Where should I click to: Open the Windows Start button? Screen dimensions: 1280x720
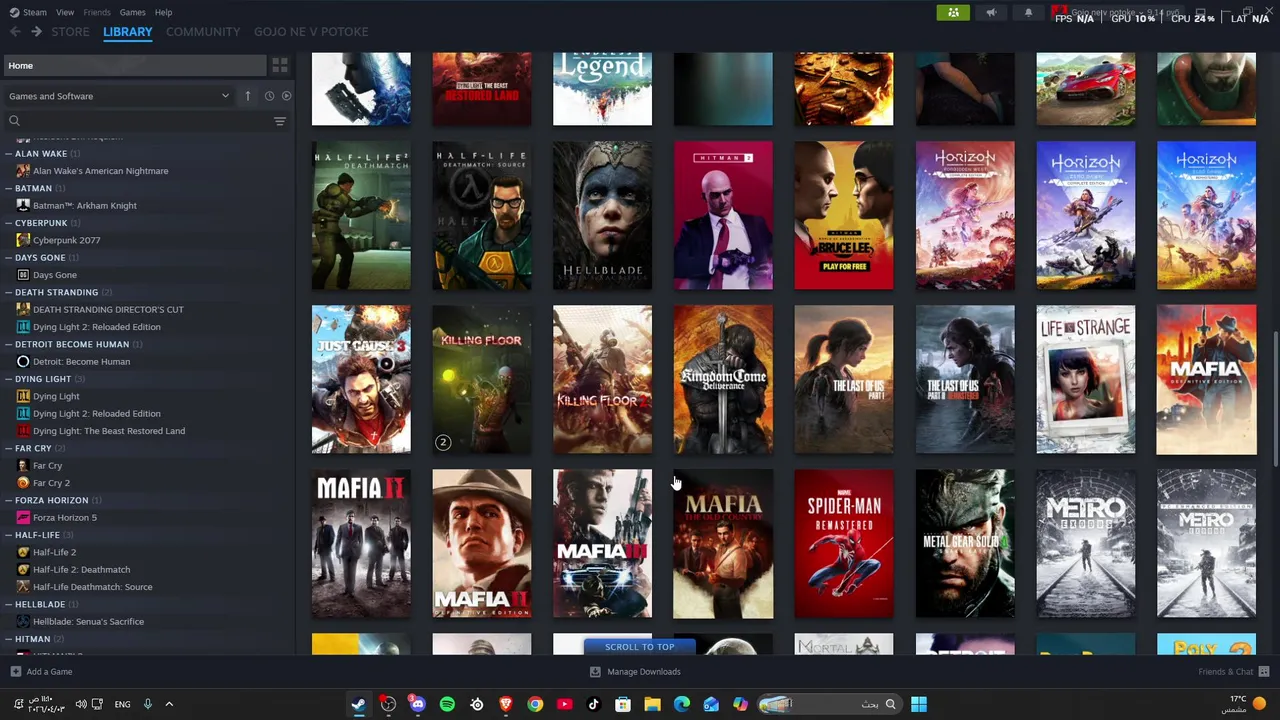pos(919,704)
